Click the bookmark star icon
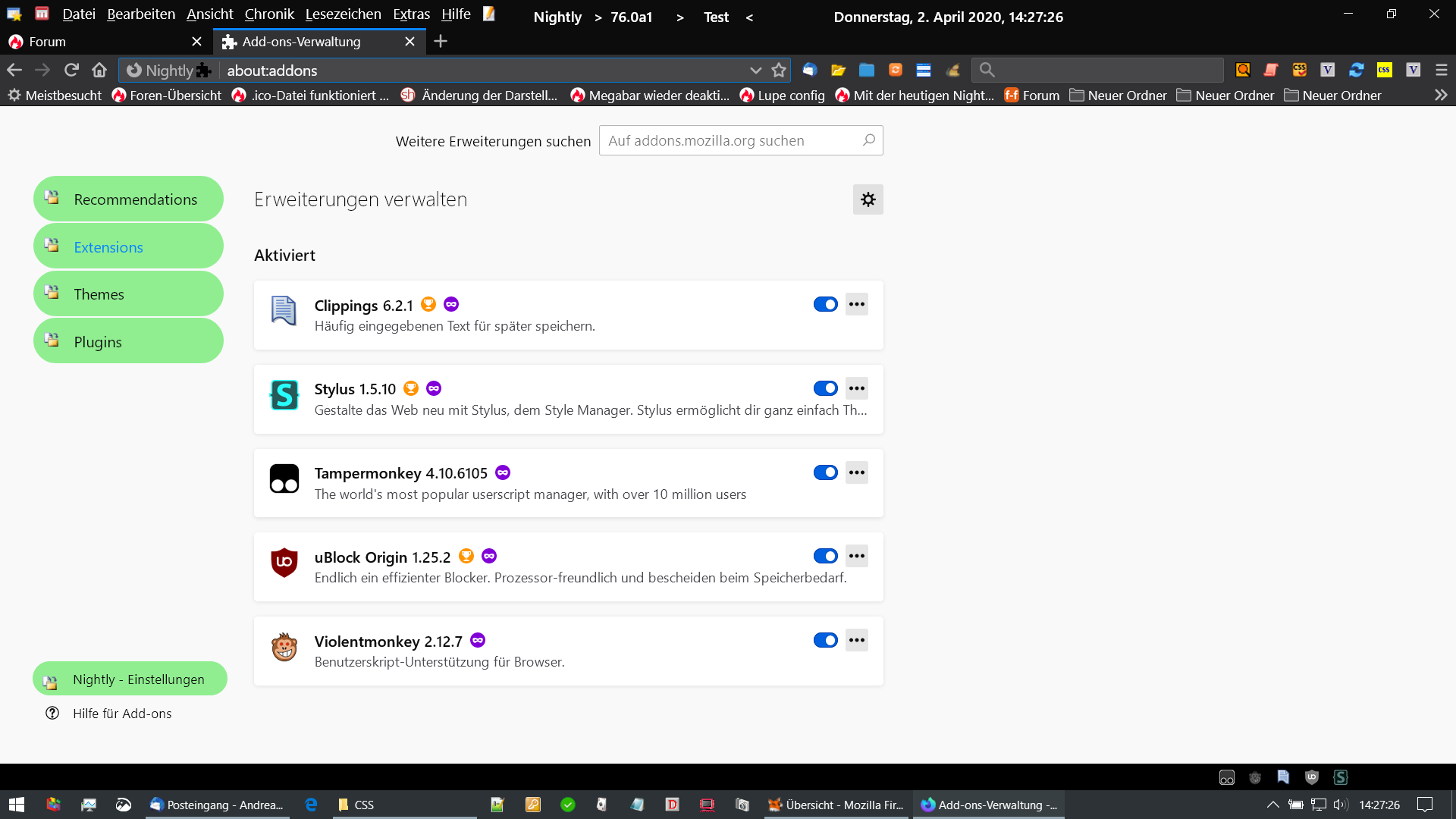The image size is (1456, 819). tap(779, 70)
